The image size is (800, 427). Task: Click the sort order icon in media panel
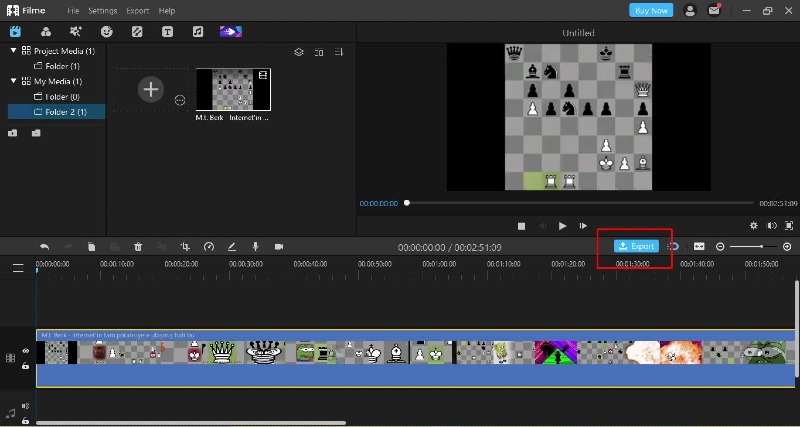(x=339, y=53)
